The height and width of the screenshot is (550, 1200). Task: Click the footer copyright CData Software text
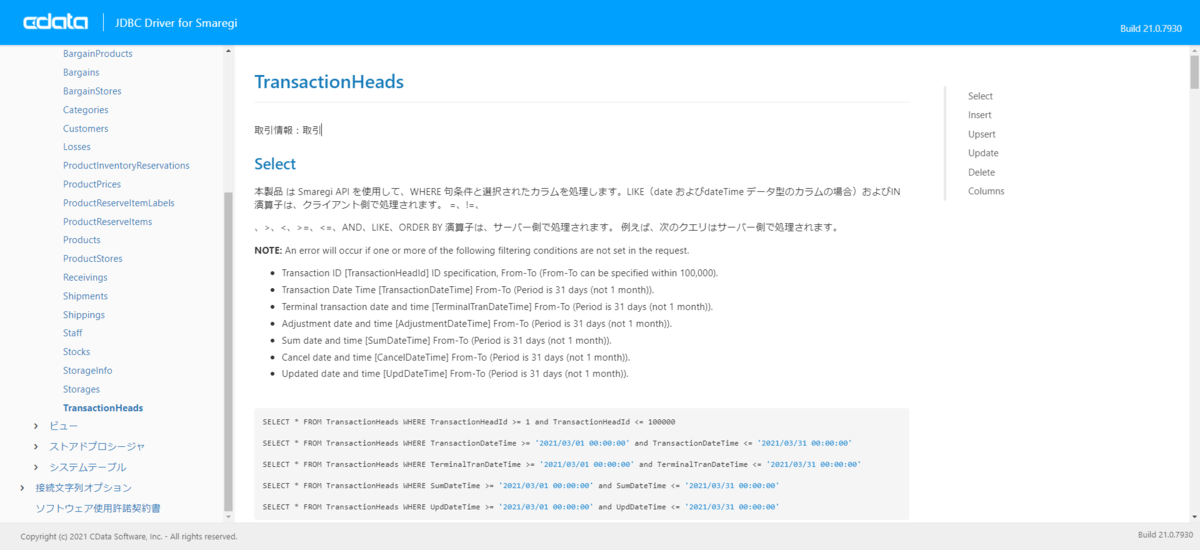point(129,536)
